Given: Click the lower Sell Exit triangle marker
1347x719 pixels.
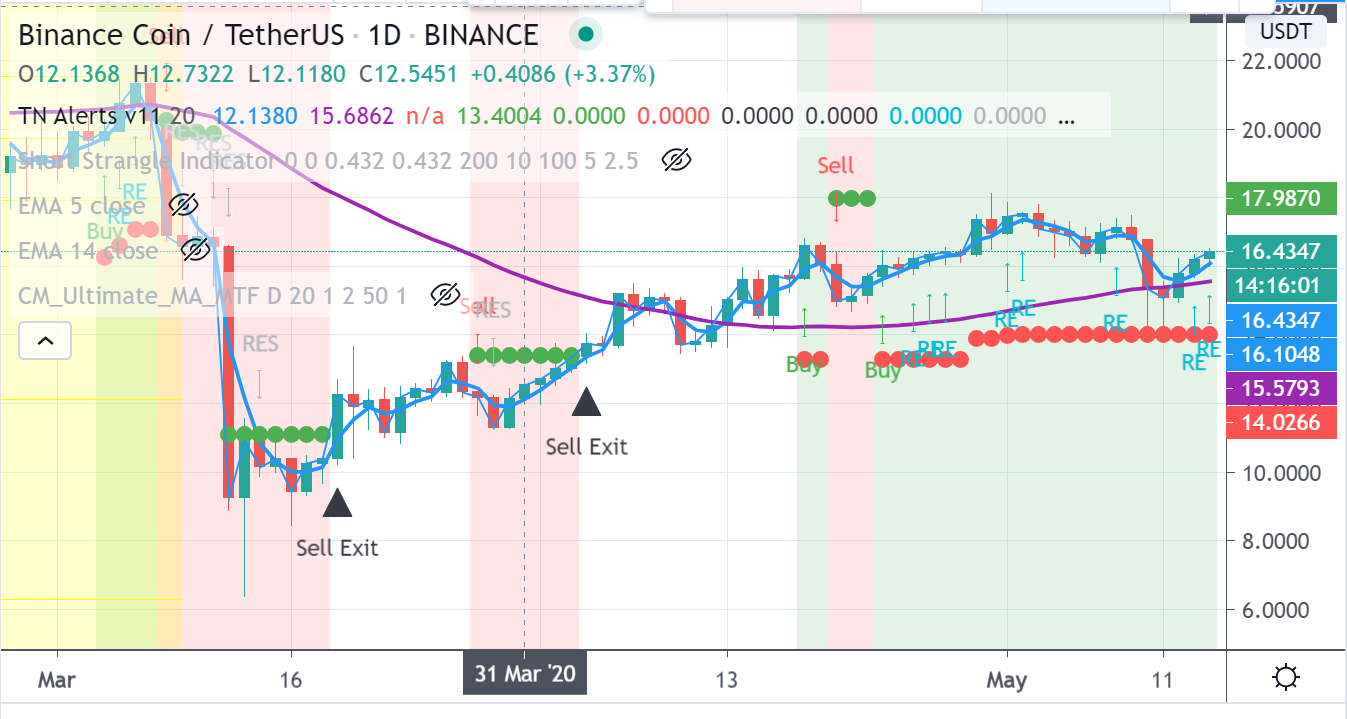Looking at the screenshot, I should pos(337,503).
